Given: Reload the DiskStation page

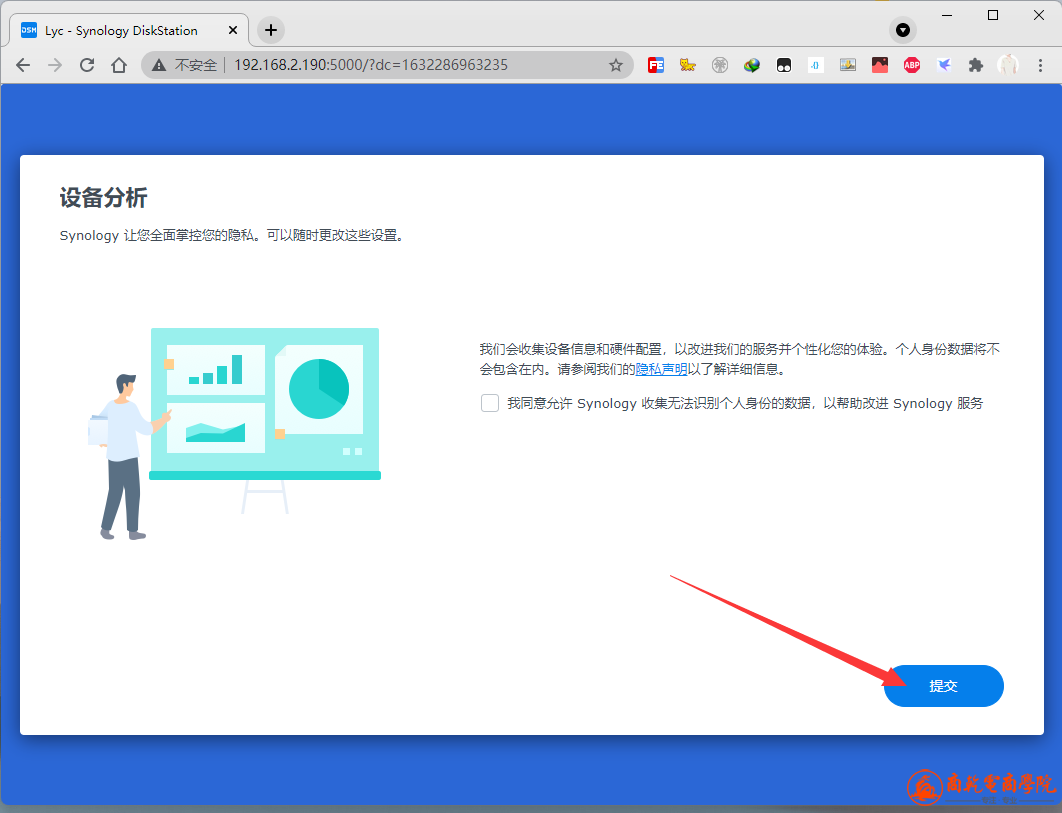Looking at the screenshot, I should 87,65.
